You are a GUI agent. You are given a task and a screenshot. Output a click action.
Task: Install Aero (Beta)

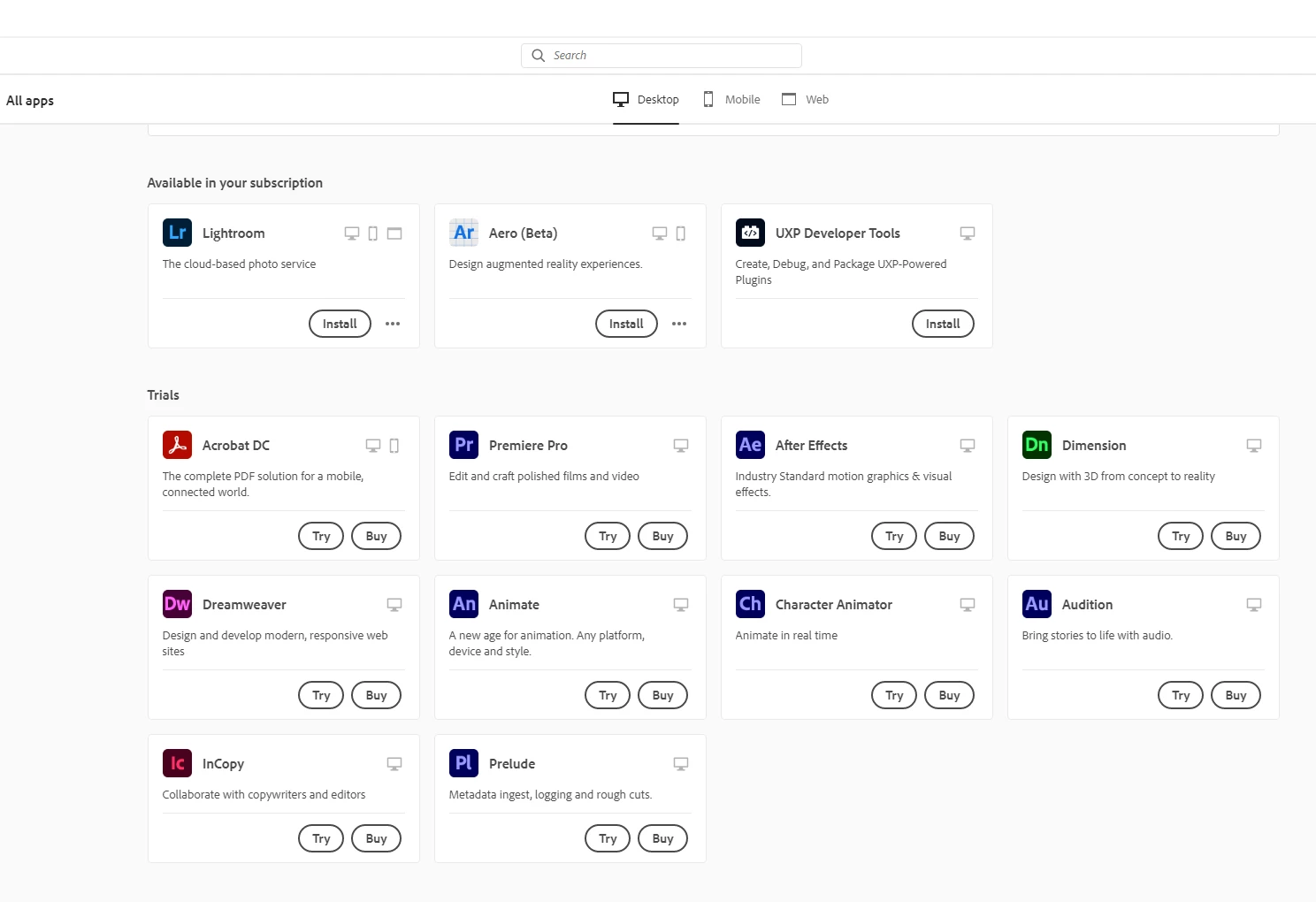[626, 324]
